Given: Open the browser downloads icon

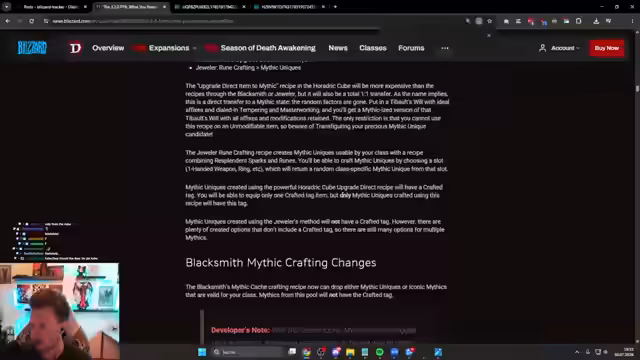Looking at the screenshot, I should tap(596, 21).
